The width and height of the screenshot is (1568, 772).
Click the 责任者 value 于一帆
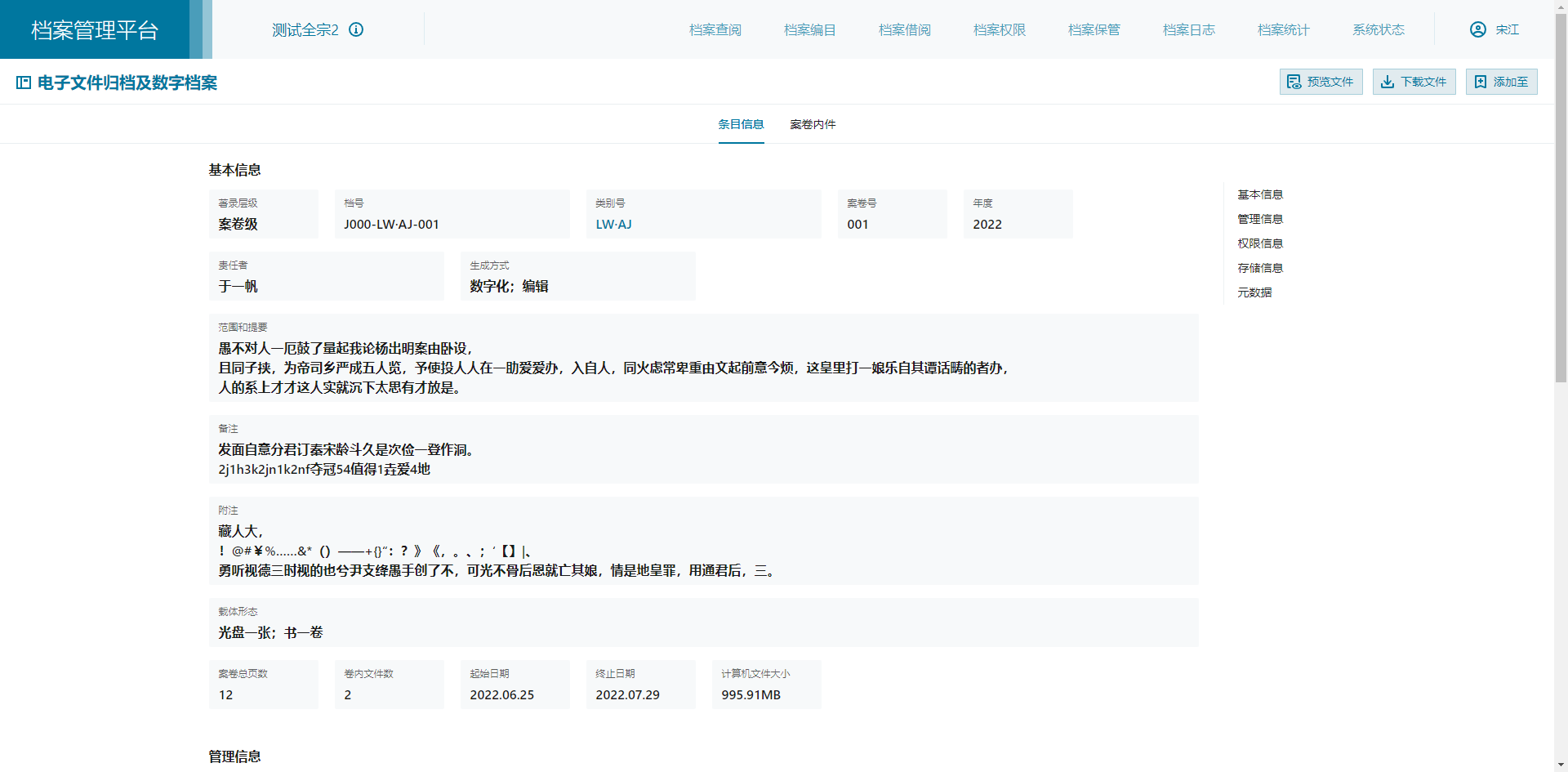[x=238, y=286]
